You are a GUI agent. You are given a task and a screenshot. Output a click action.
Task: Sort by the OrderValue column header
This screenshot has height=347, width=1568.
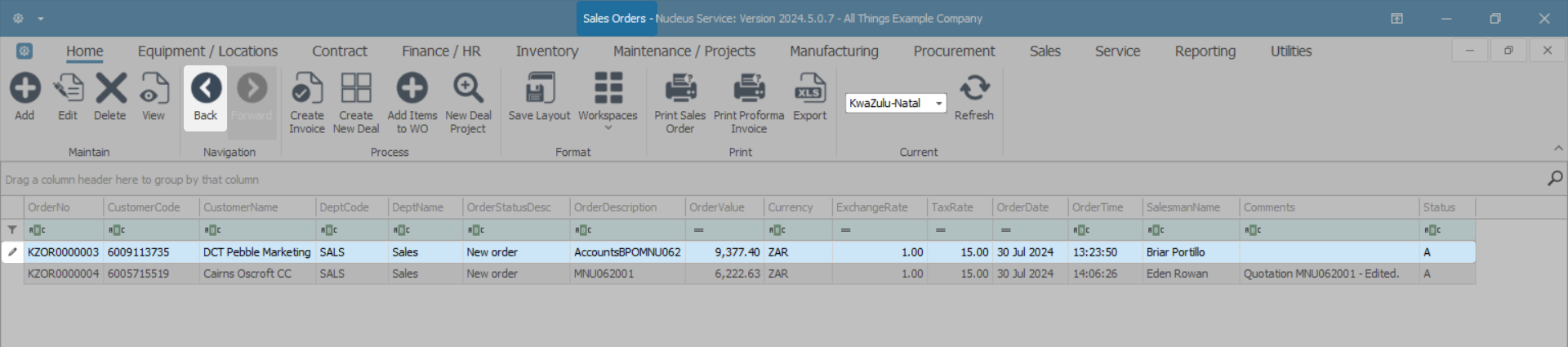point(717,207)
